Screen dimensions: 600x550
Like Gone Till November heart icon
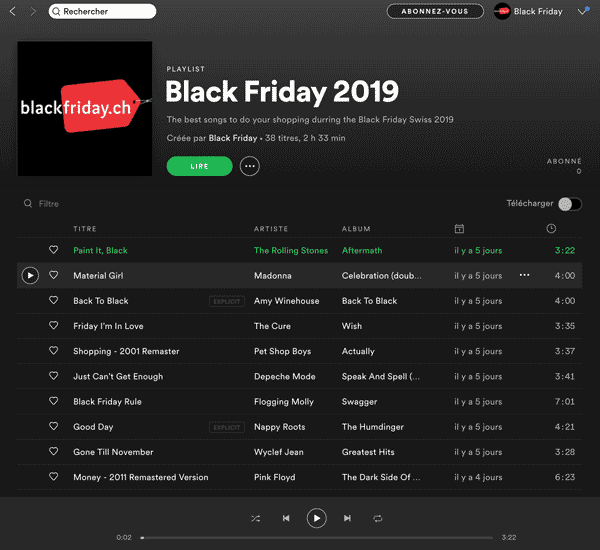[54, 452]
